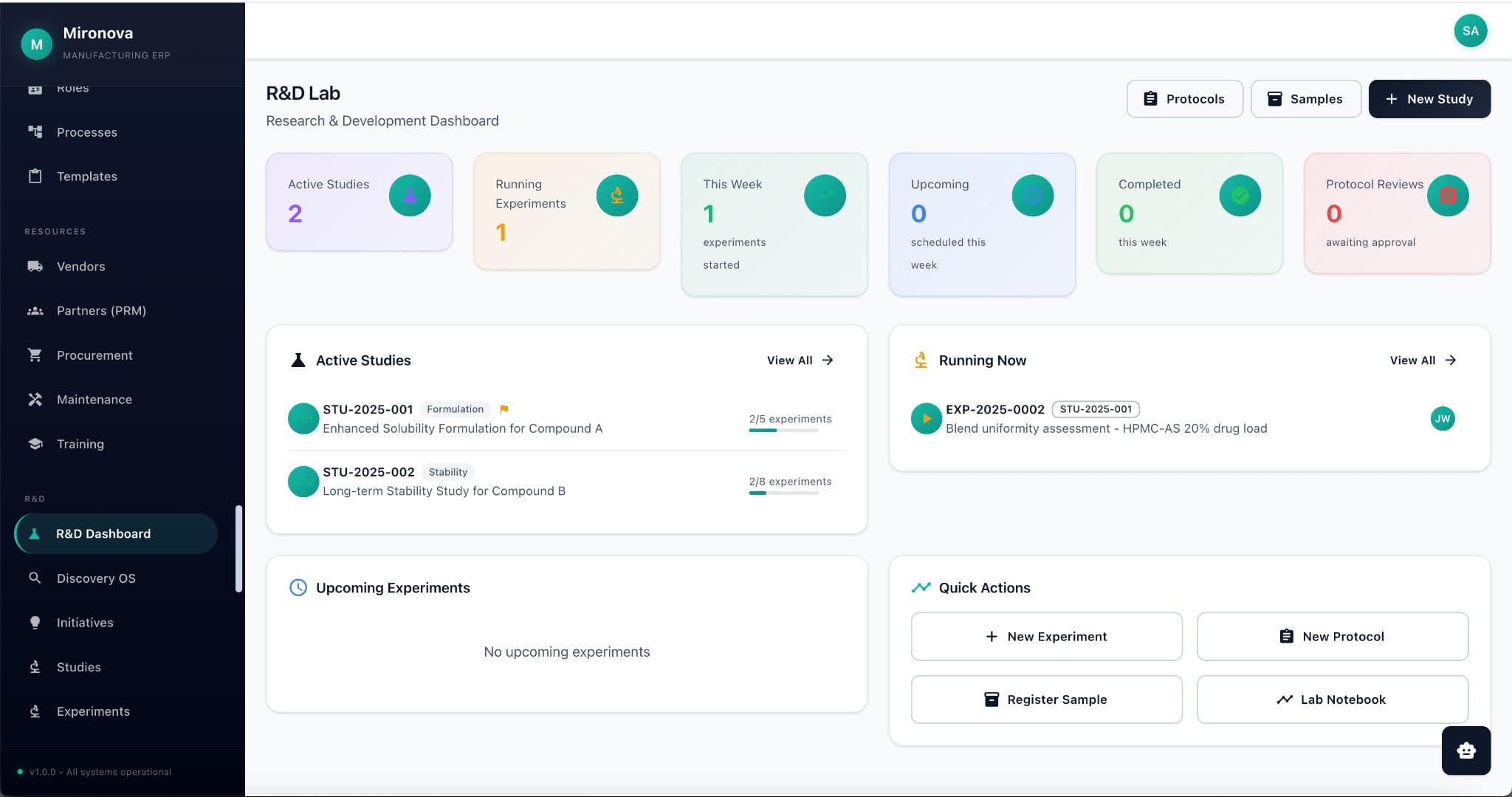Open View All for Running Now
The width and height of the screenshot is (1512, 797).
(1421, 360)
